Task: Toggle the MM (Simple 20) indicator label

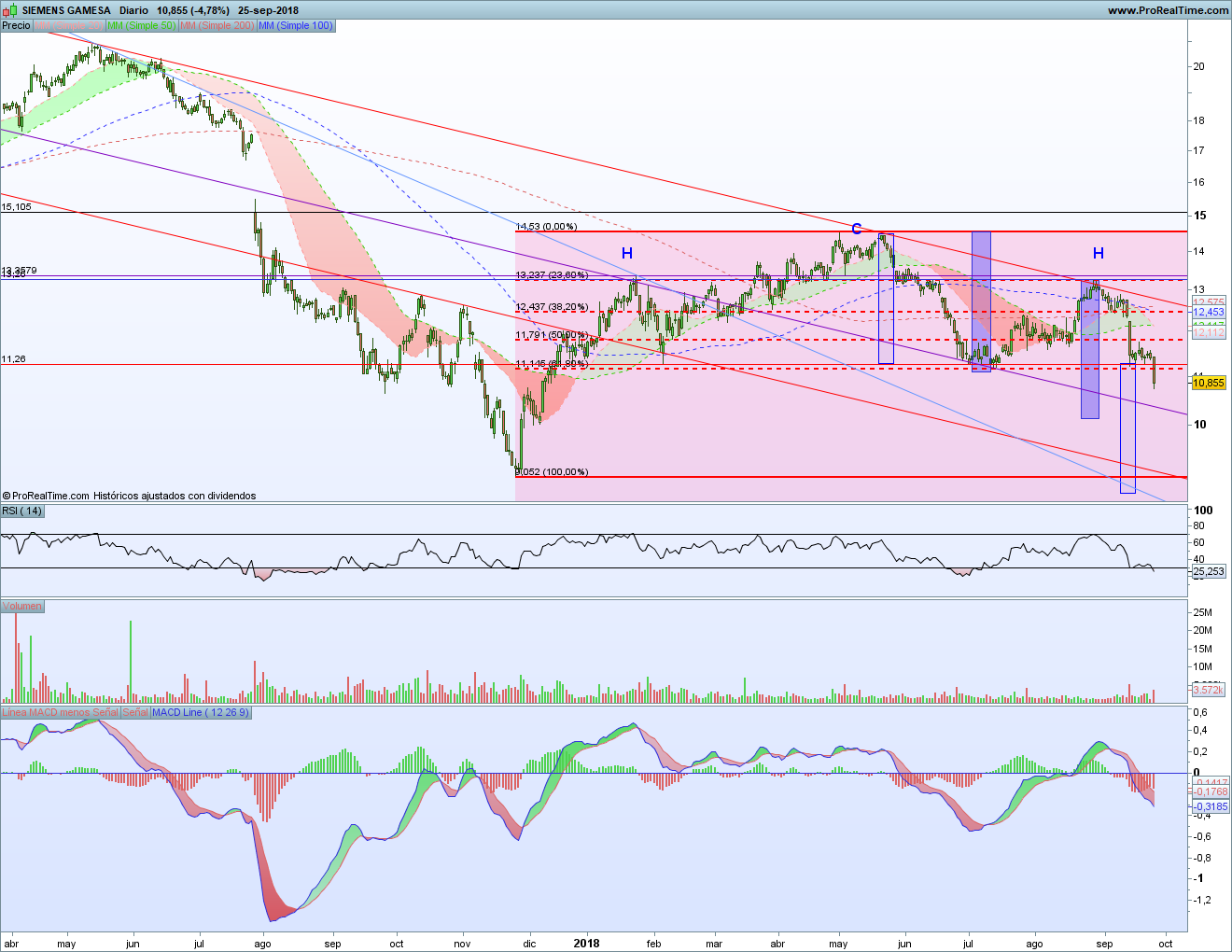Action: point(68,25)
